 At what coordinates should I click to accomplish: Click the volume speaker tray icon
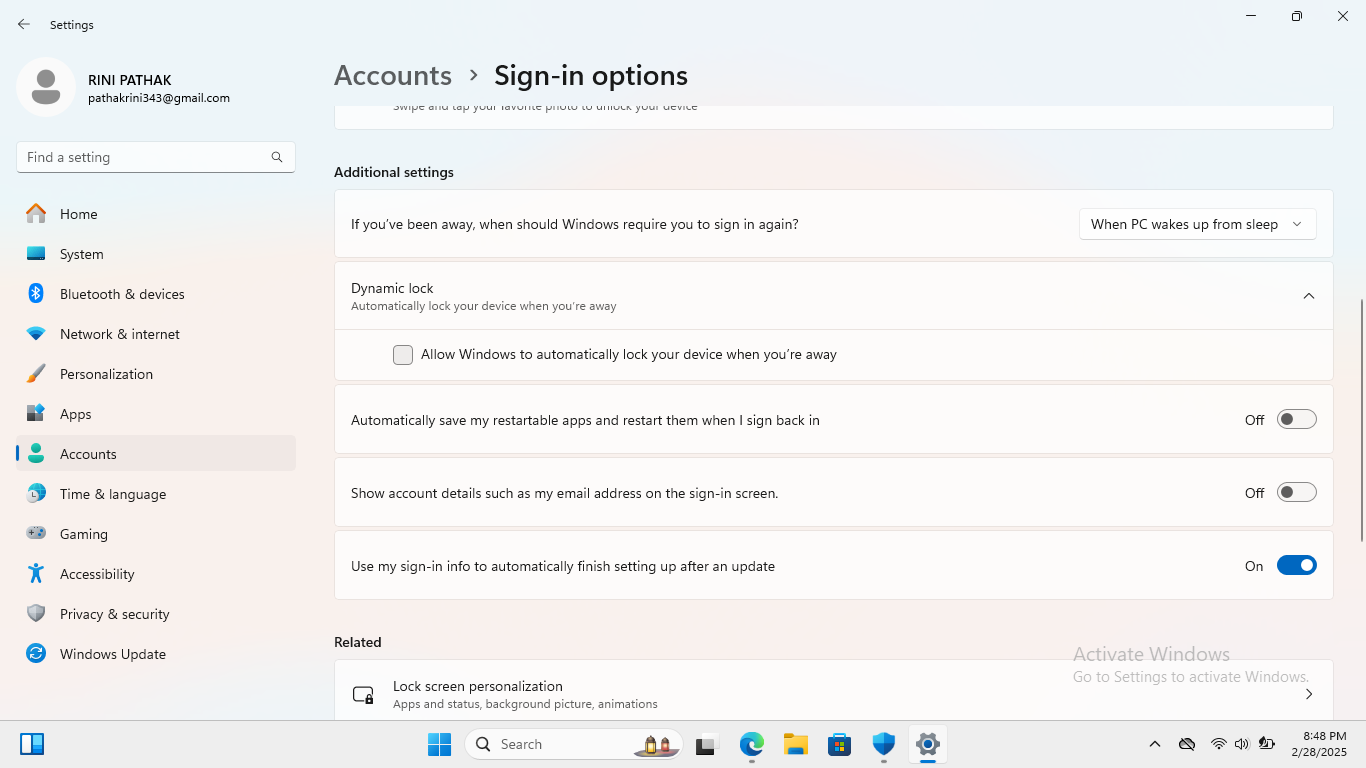coord(1242,744)
